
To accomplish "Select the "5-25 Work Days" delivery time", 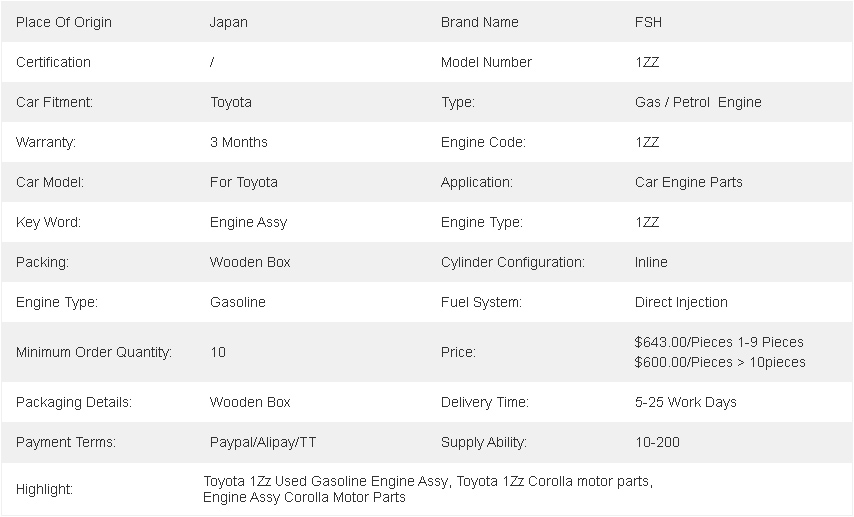I will coord(686,402).
